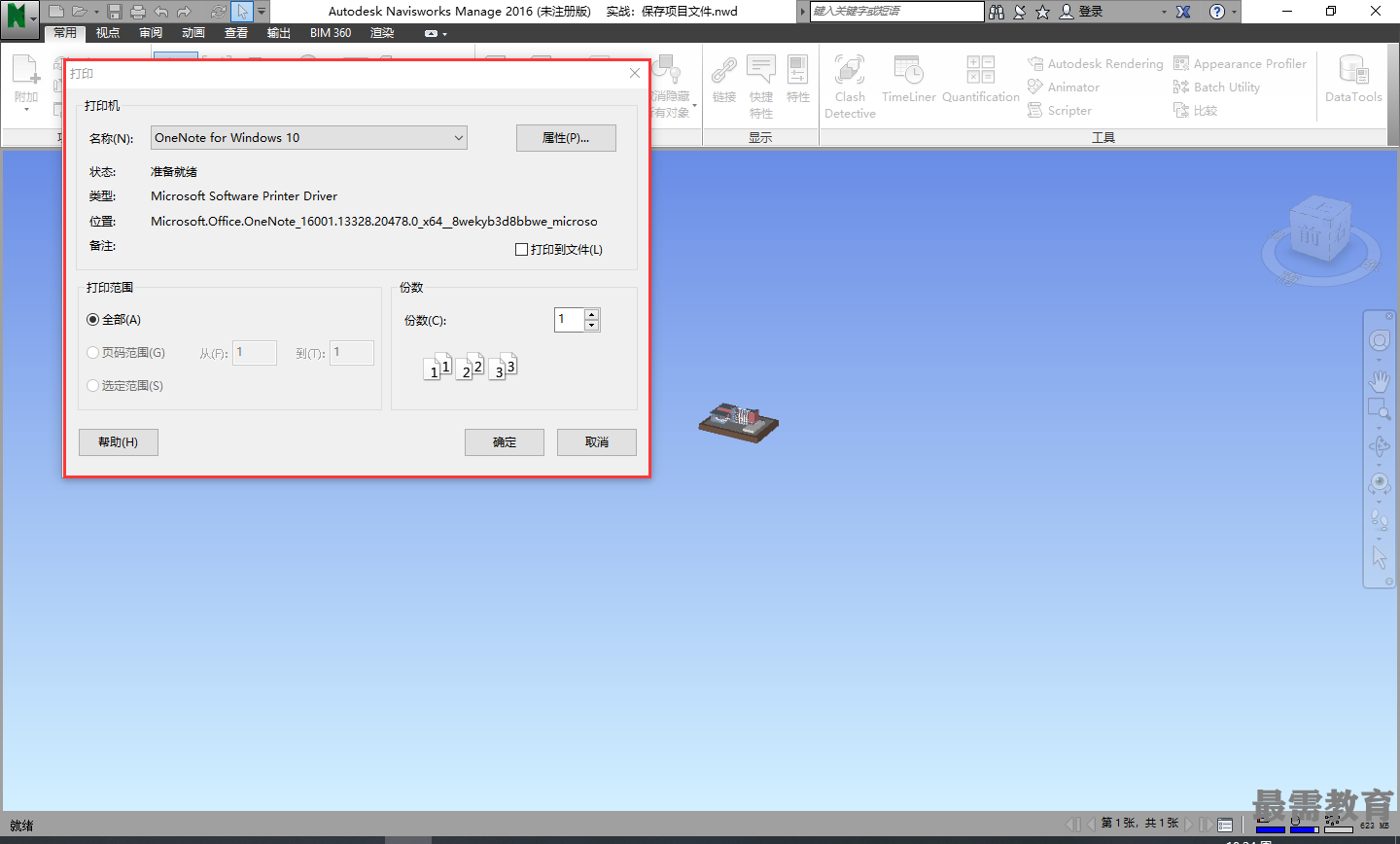Select the Walk footprints tool on navigation bar
Screen dimensions: 1400x844
pos(1380,520)
